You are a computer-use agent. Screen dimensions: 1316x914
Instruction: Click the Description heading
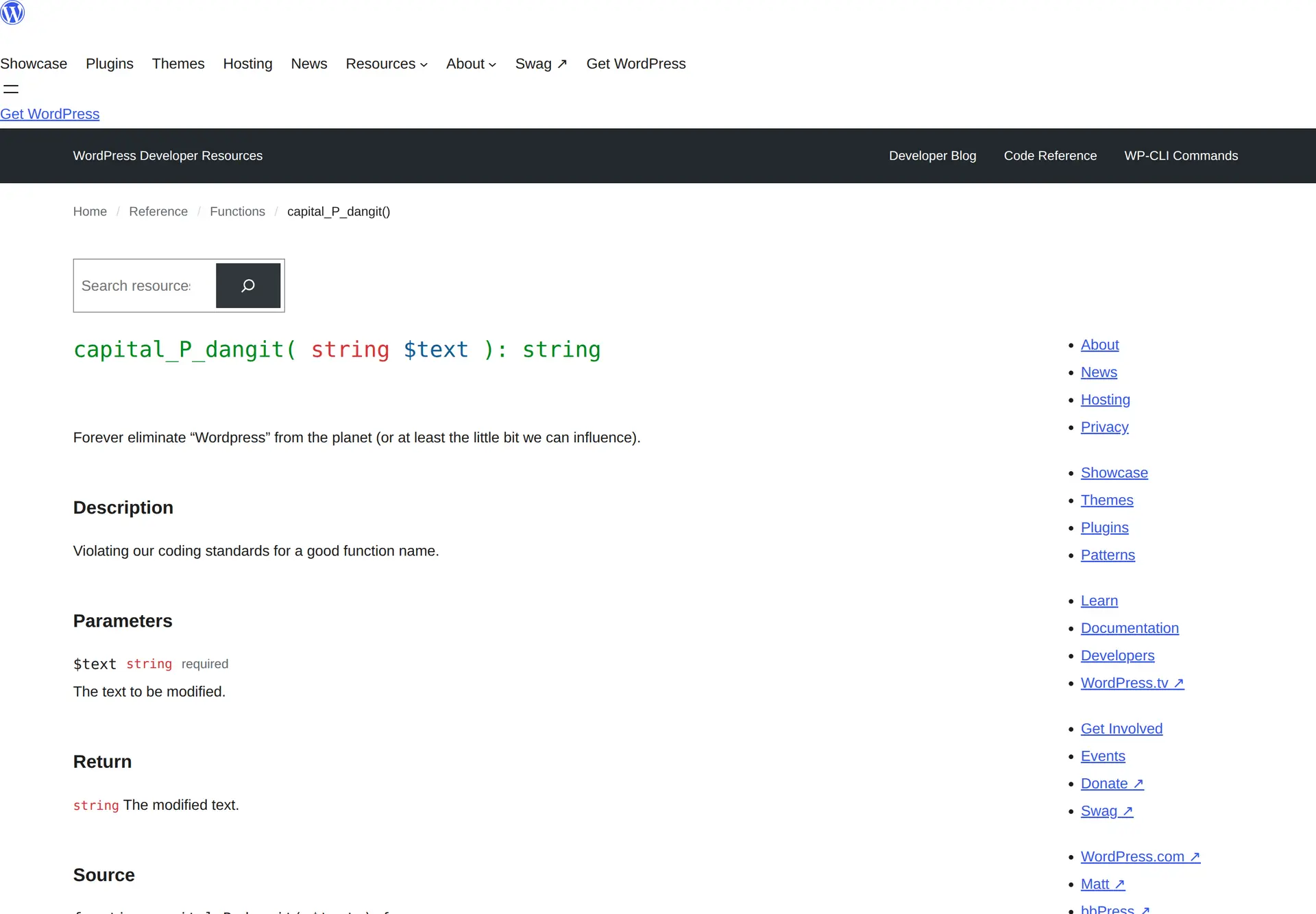(x=123, y=507)
